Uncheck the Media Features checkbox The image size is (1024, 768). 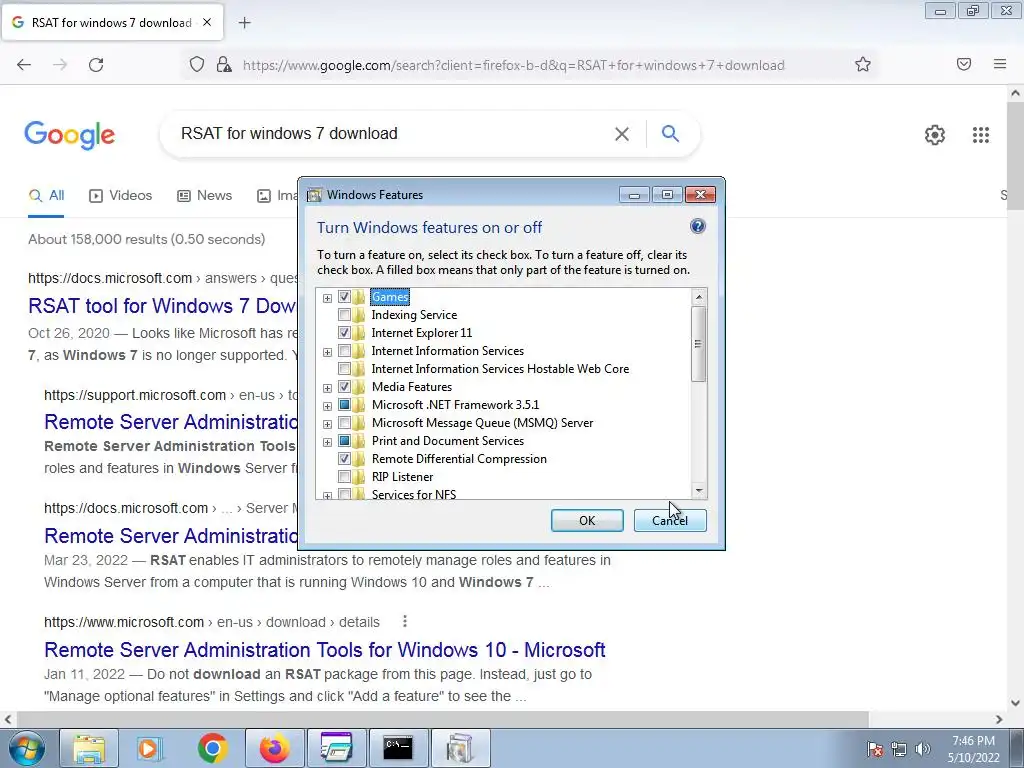344,387
